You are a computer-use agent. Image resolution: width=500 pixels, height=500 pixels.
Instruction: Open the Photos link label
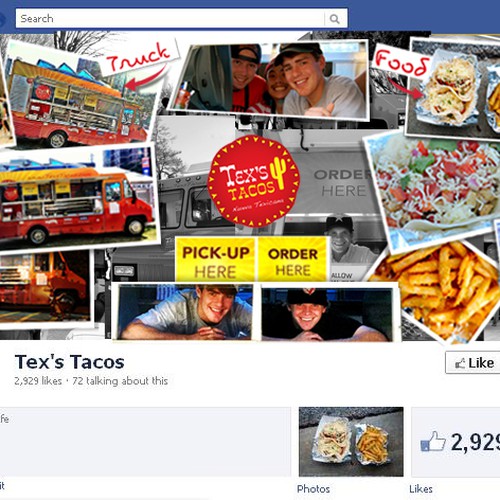click(313, 489)
